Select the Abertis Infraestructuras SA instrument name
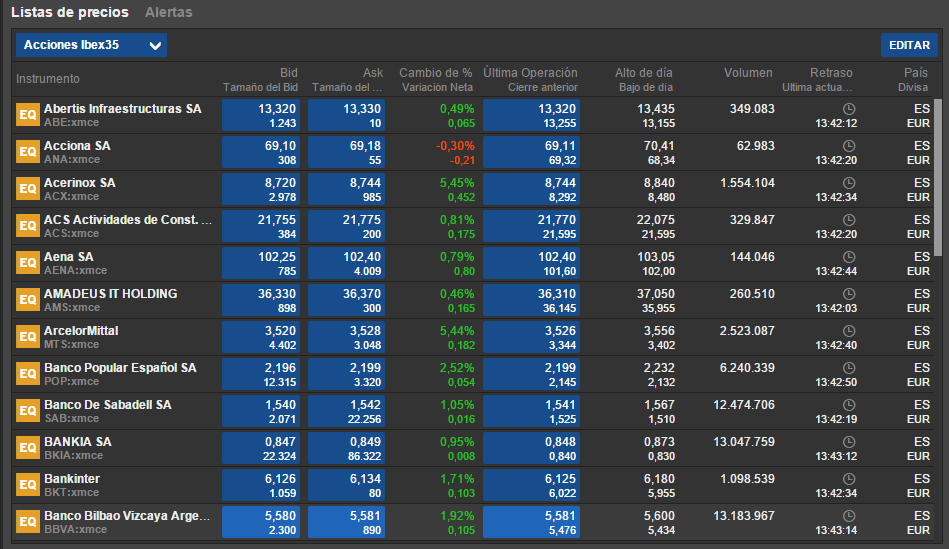This screenshot has height=549, width=949. pos(122,109)
